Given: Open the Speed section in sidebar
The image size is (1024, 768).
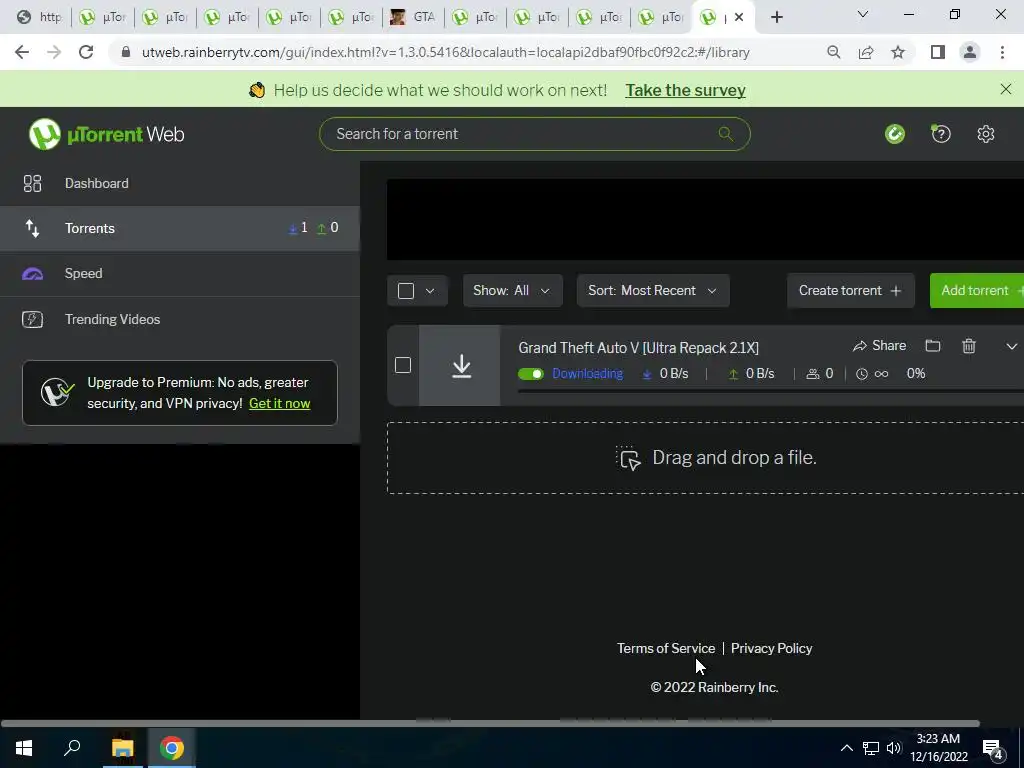Looking at the screenshot, I should [x=180, y=274].
